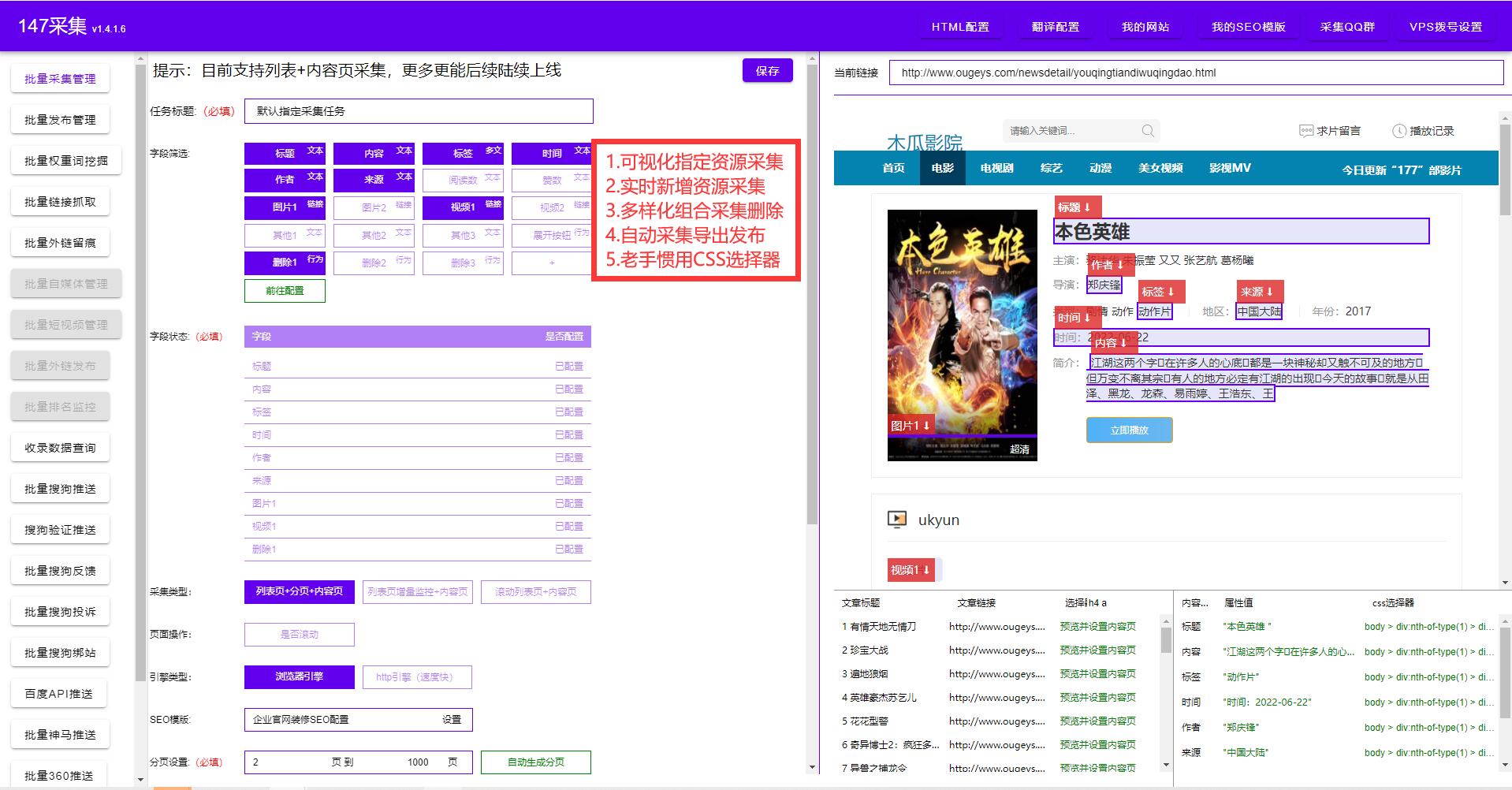The width and height of the screenshot is (1512, 790).
Task: Click the ukyun player icon
Action: (897, 520)
